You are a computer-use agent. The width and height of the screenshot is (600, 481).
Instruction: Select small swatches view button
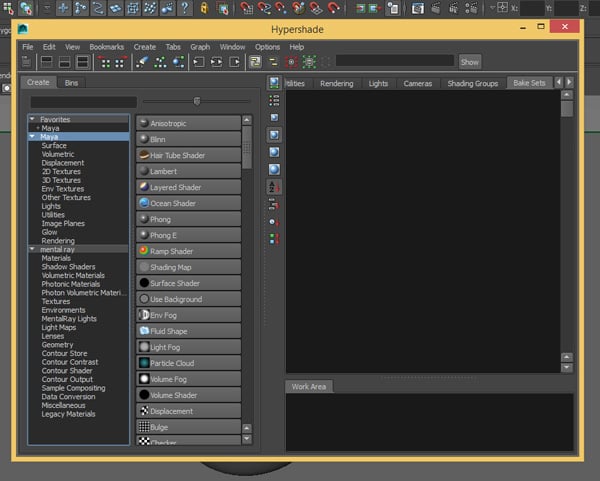(x=274, y=117)
